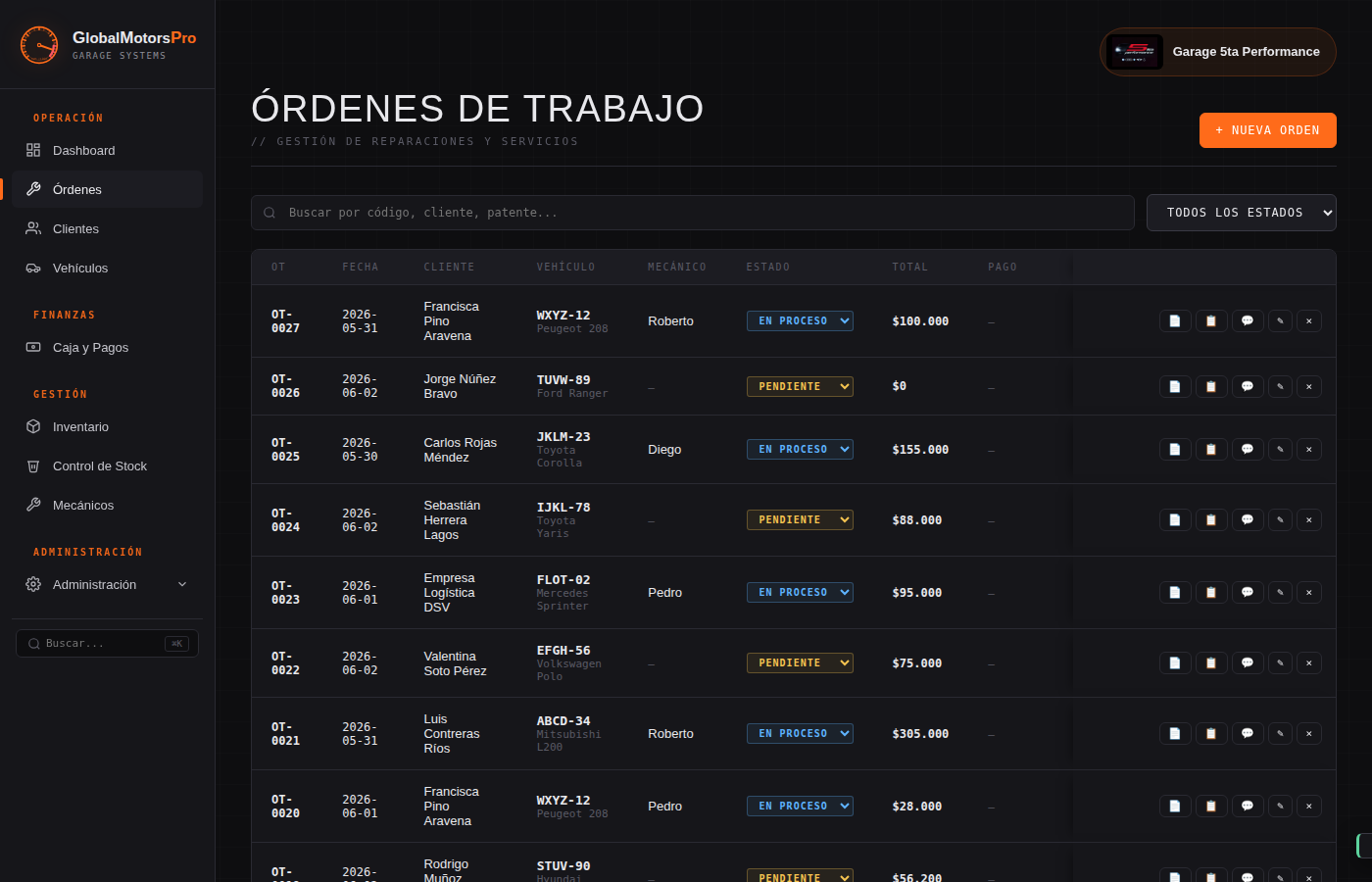Open chat bubble icon for OT-0023

tap(1248, 592)
